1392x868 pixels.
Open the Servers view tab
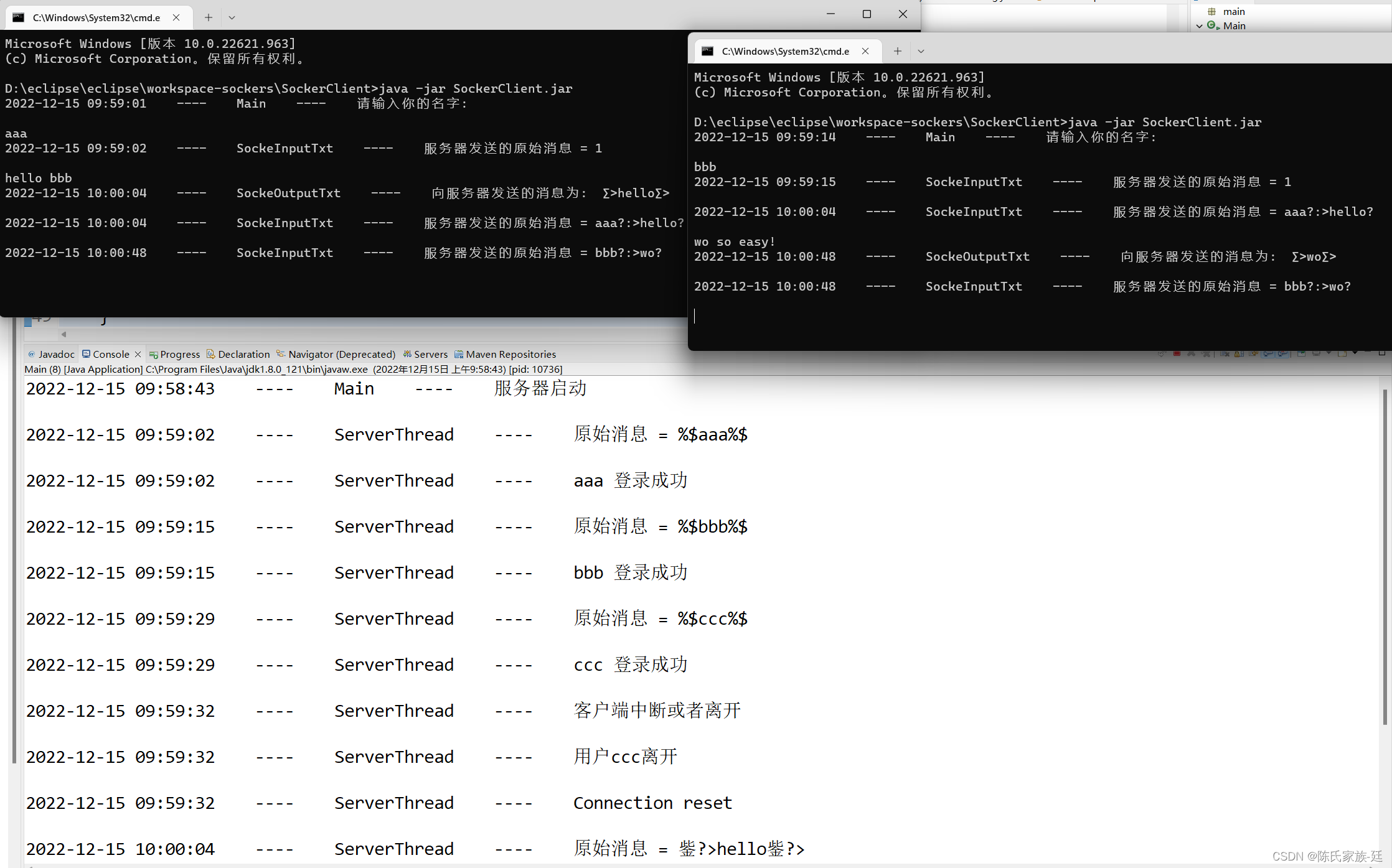pos(430,354)
